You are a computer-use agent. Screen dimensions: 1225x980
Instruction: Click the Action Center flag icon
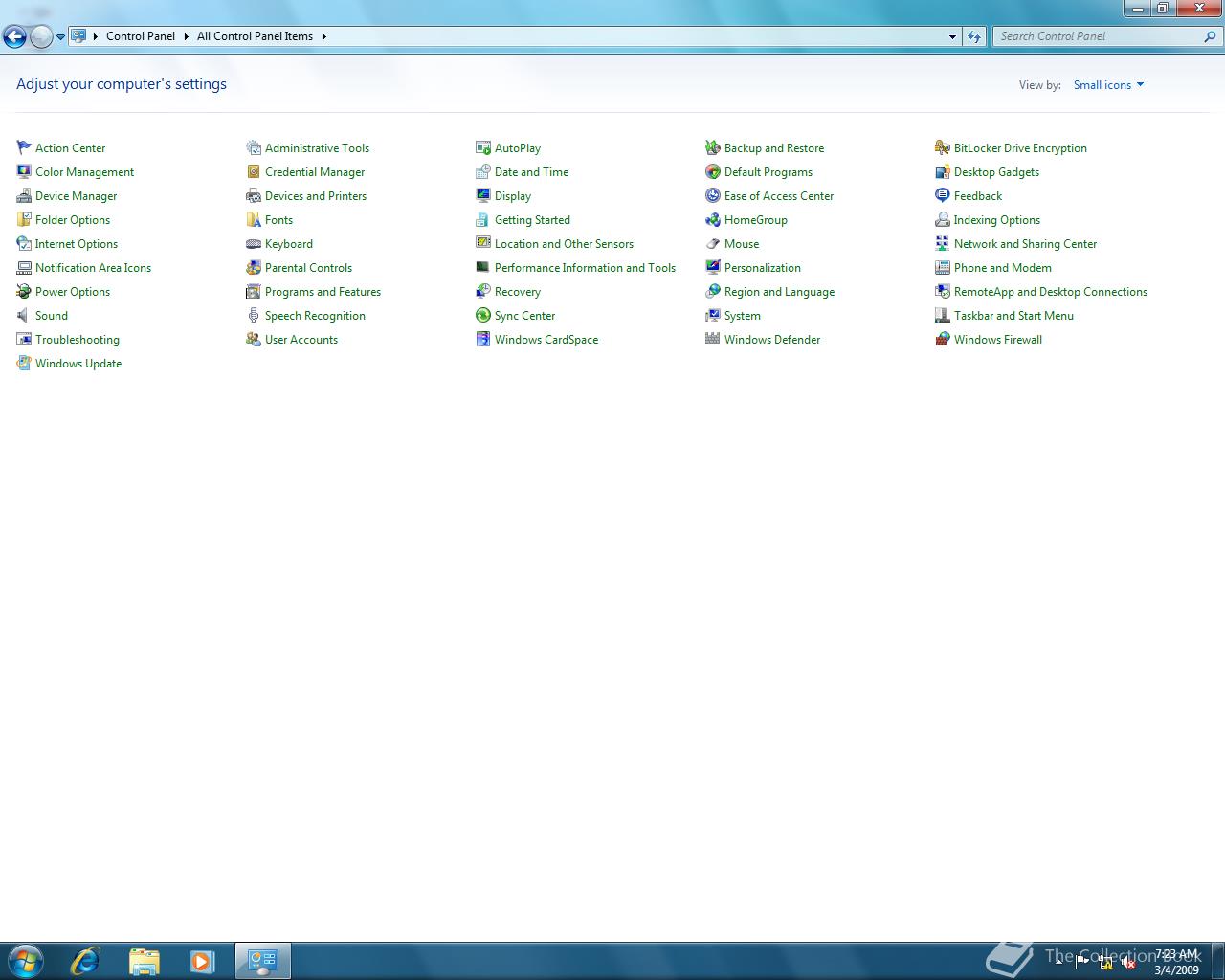click(x=24, y=147)
